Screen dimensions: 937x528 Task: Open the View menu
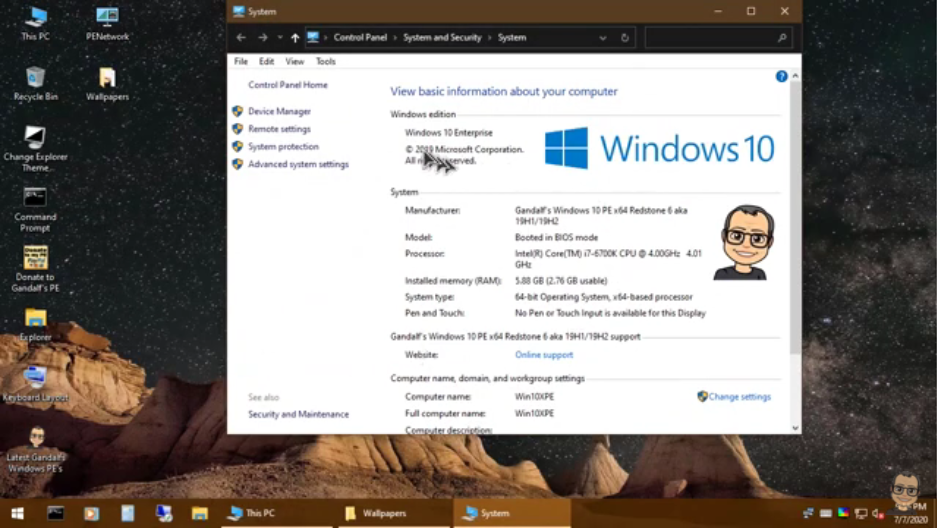tap(295, 62)
